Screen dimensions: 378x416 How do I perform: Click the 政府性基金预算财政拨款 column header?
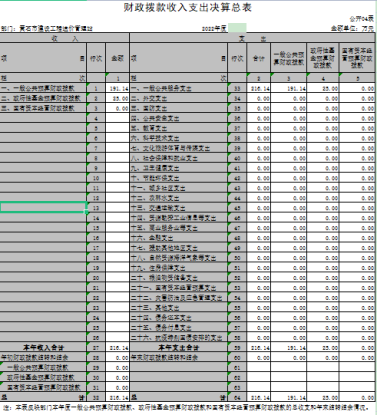tap(322, 58)
